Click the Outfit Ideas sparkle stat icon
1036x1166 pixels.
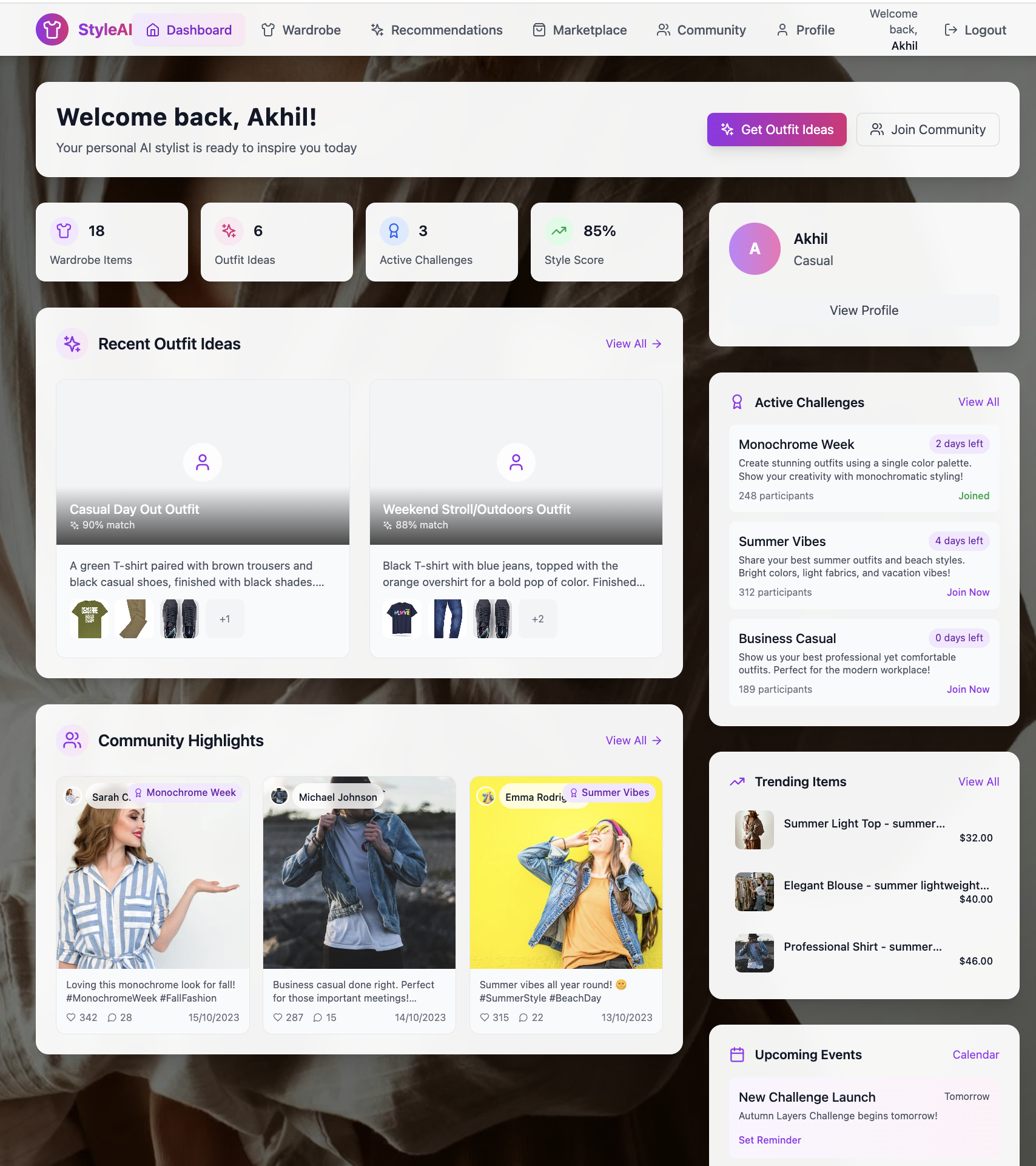229,231
